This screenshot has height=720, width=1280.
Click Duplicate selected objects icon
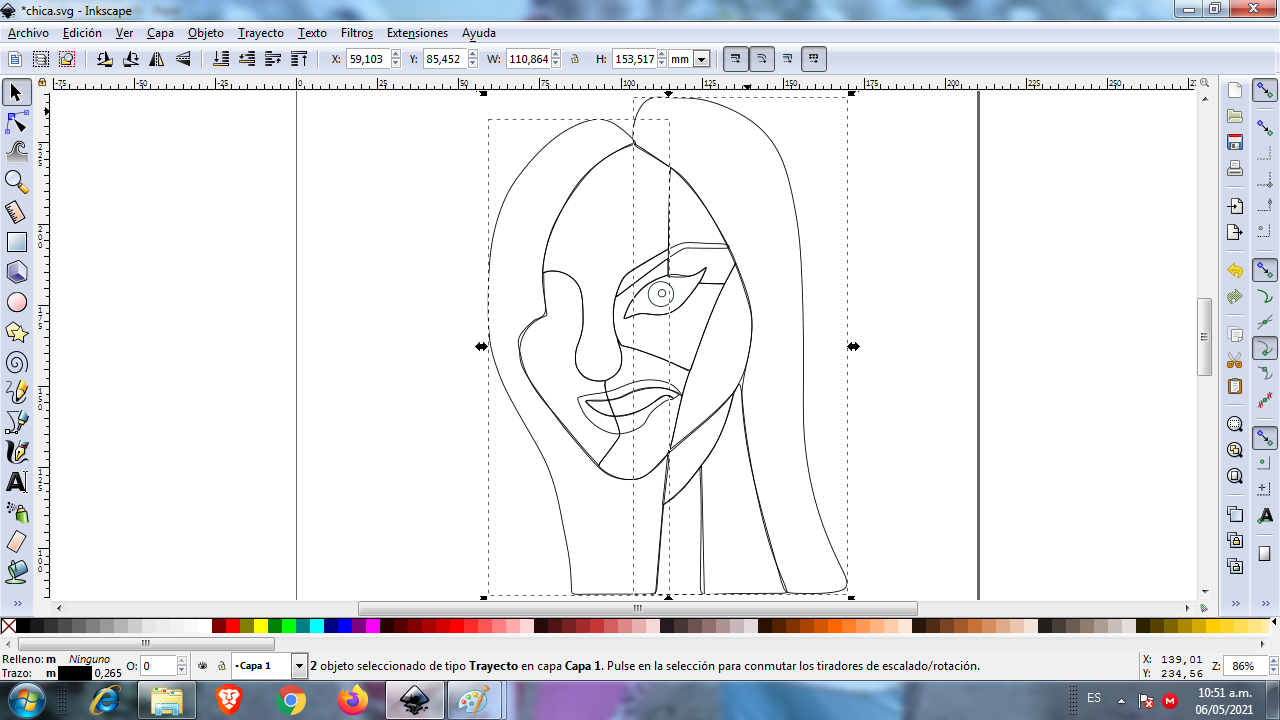pos(1235,515)
